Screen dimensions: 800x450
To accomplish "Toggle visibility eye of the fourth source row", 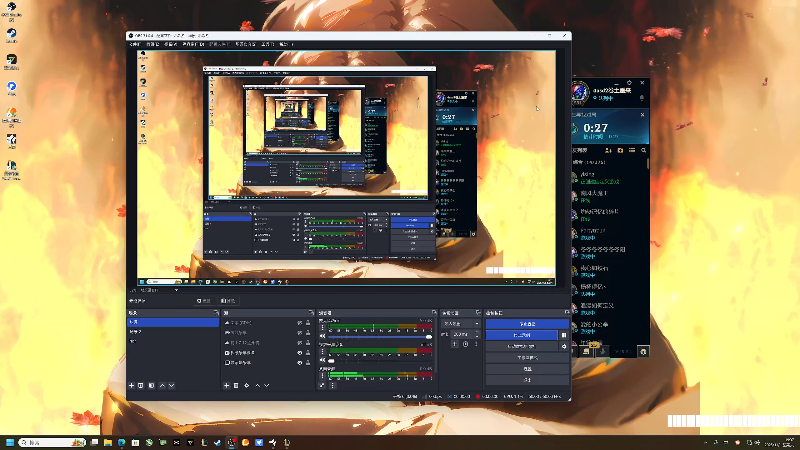I will [299, 353].
